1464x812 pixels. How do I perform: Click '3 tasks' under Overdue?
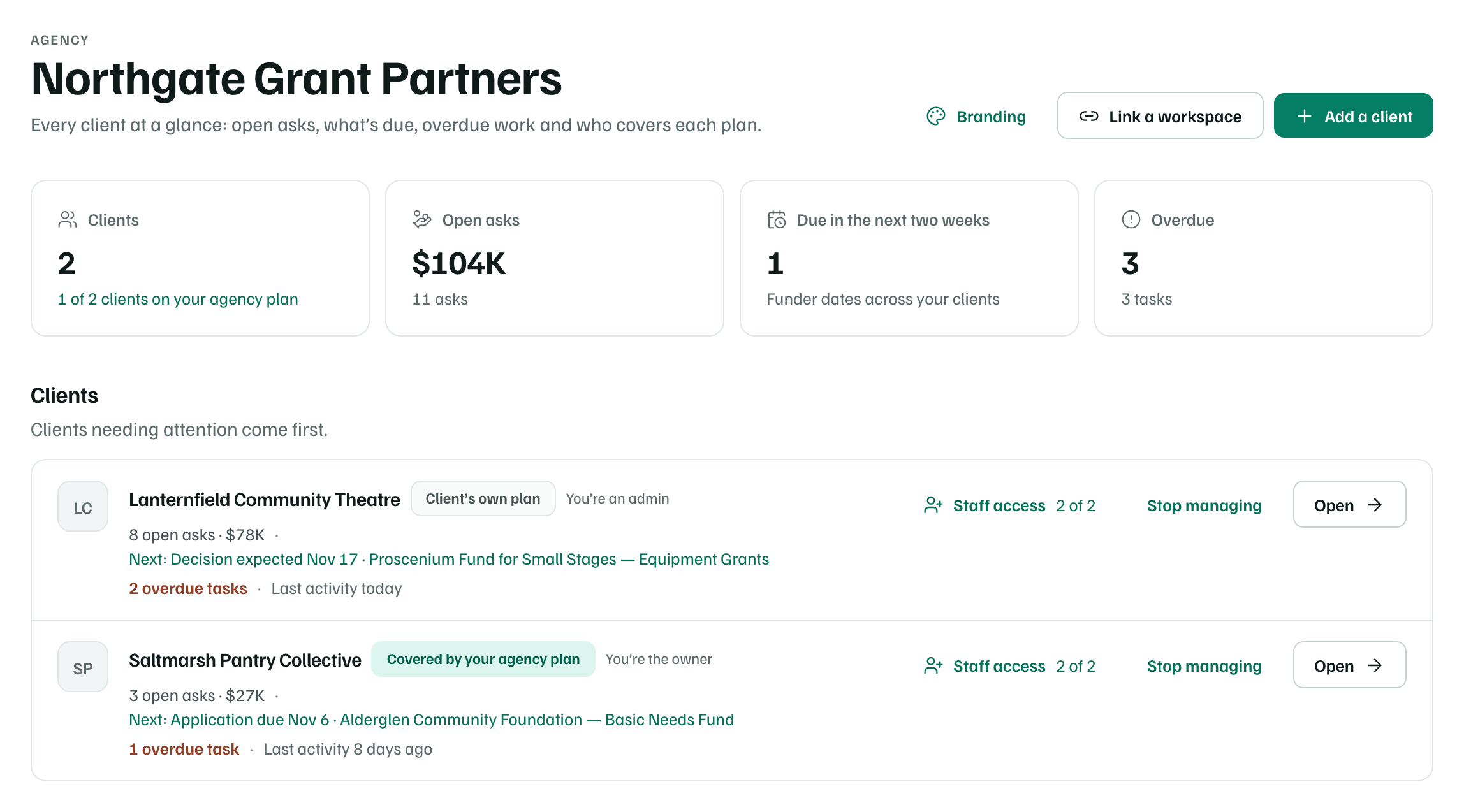[1146, 299]
